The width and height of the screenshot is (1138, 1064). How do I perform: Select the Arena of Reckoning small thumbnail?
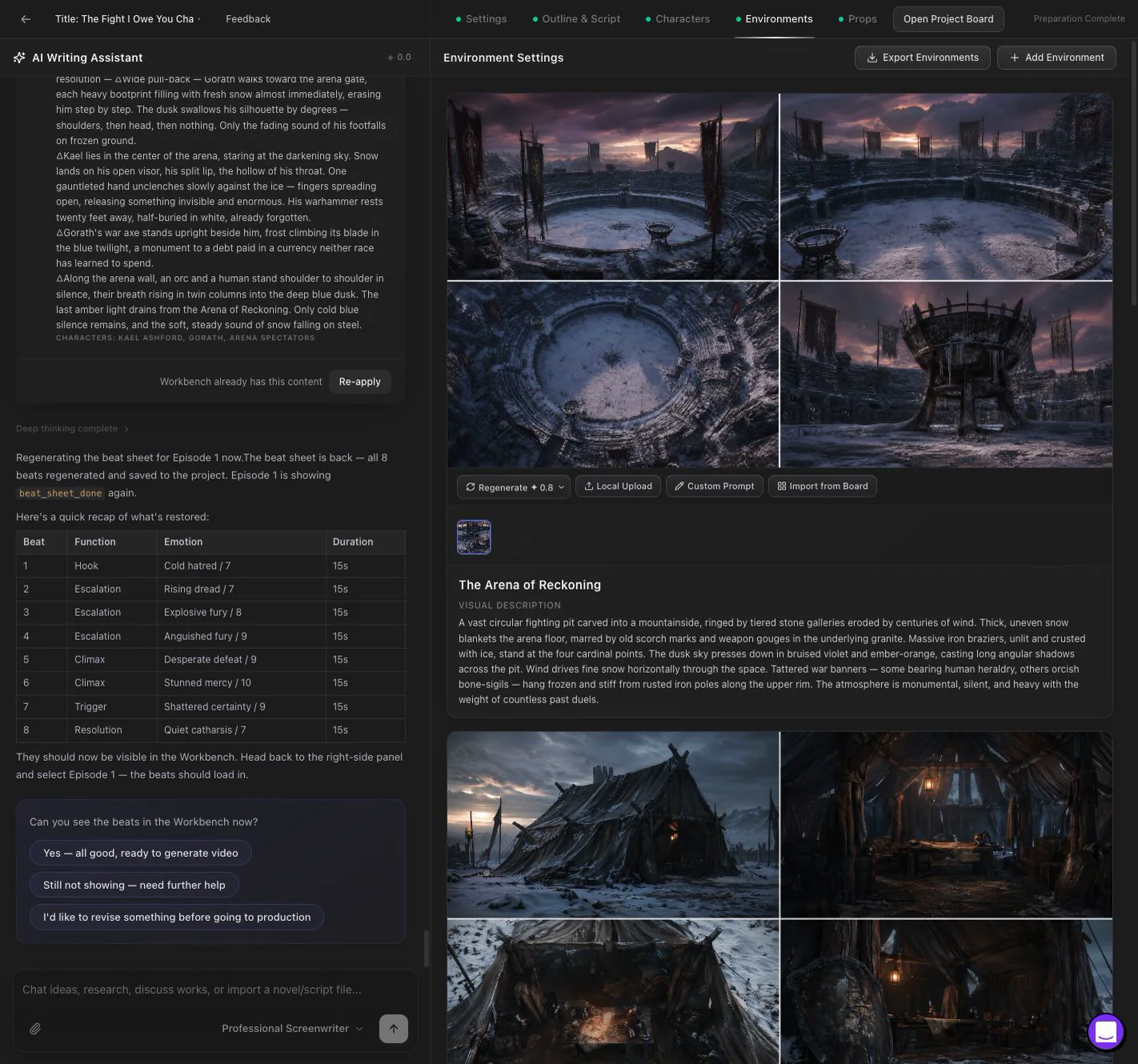click(474, 538)
